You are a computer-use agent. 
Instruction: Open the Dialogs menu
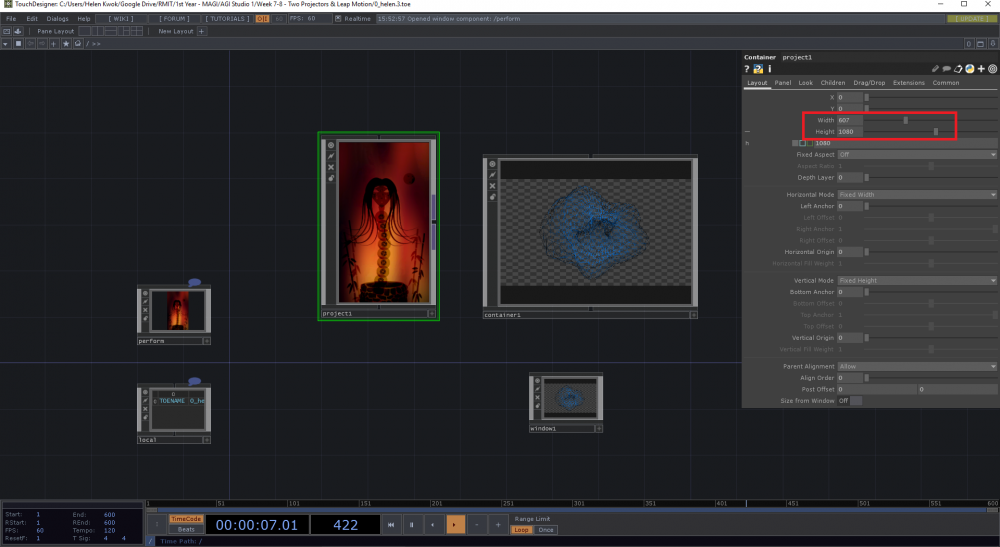point(57,18)
